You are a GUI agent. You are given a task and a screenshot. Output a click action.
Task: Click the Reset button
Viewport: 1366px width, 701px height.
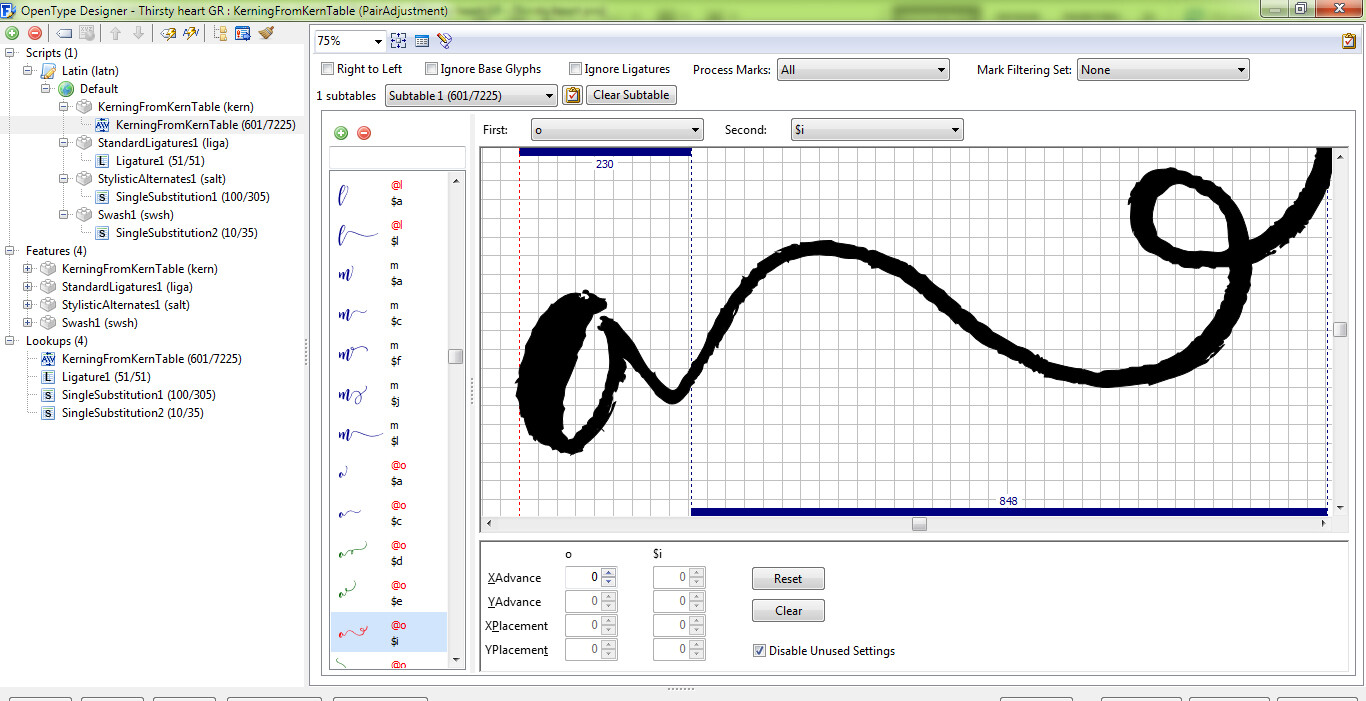tap(788, 579)
